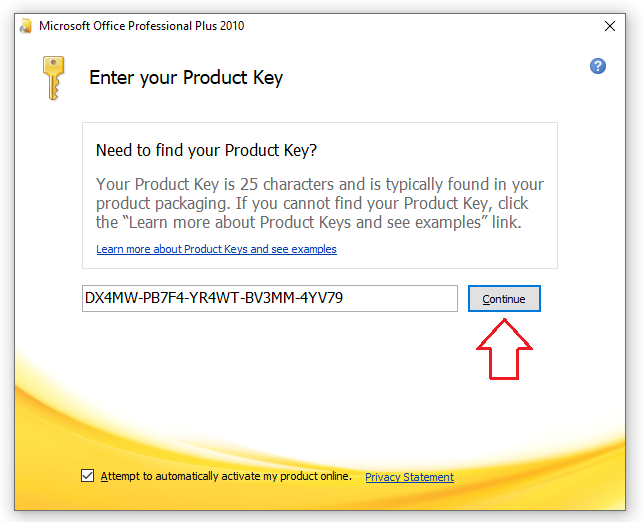Click the blue help question mark icon
Viewport: 644px width, 522px height.
coord(598,66)
